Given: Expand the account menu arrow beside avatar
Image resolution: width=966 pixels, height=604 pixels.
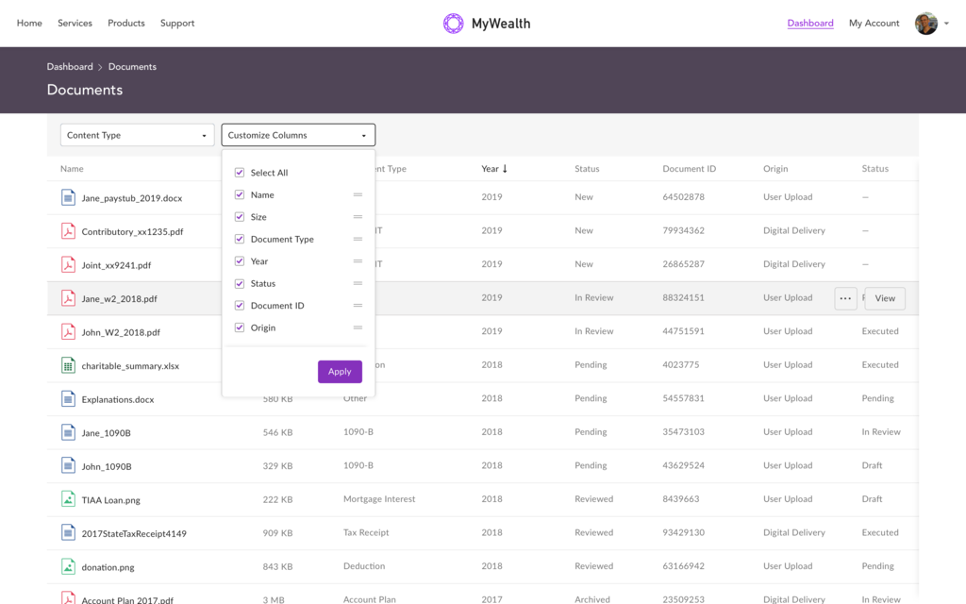Looking at the screenshot, I should tap(947, 23).
